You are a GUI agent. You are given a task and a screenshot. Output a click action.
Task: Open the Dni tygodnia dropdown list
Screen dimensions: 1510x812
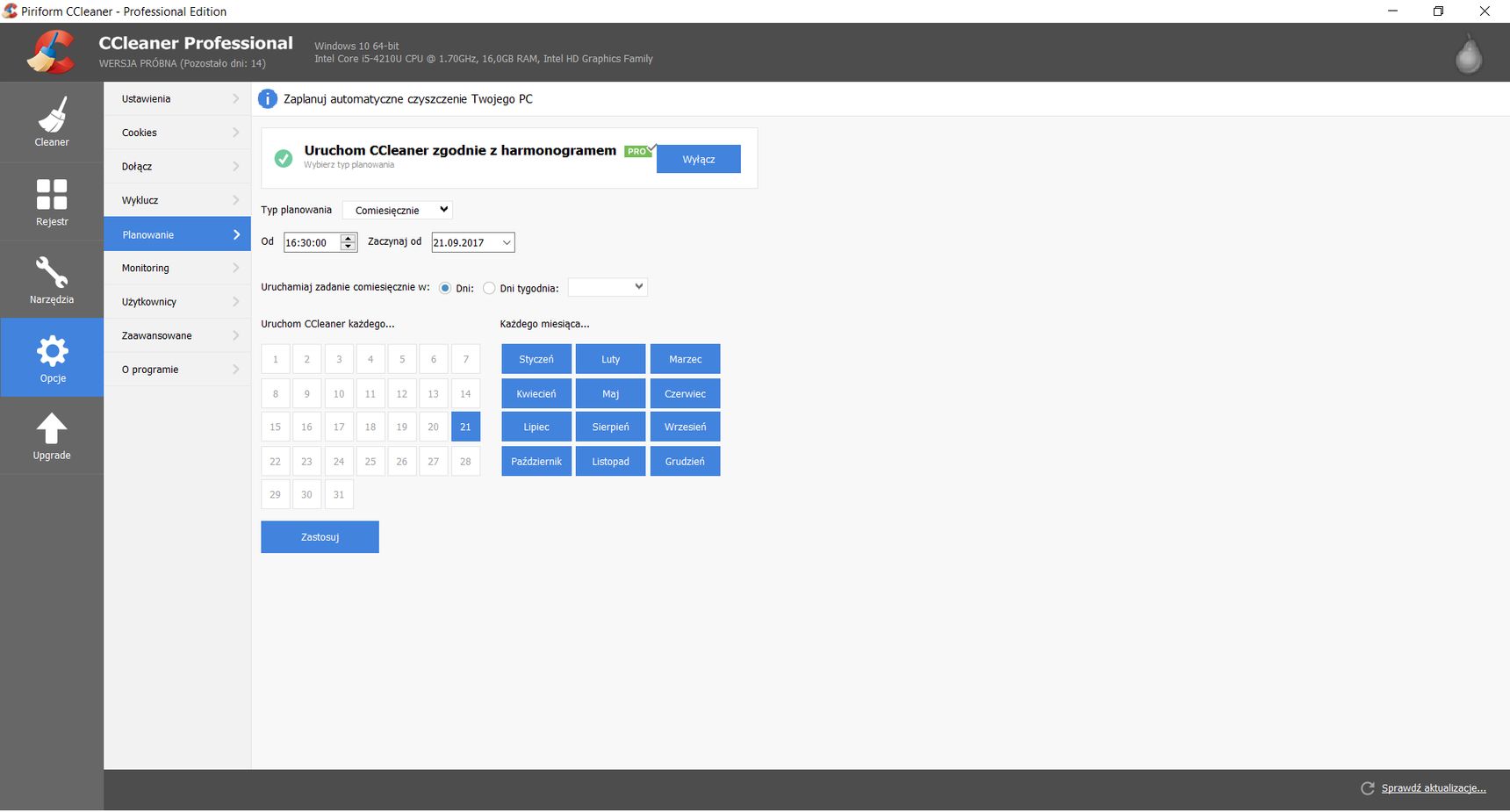tap(608, 287)
